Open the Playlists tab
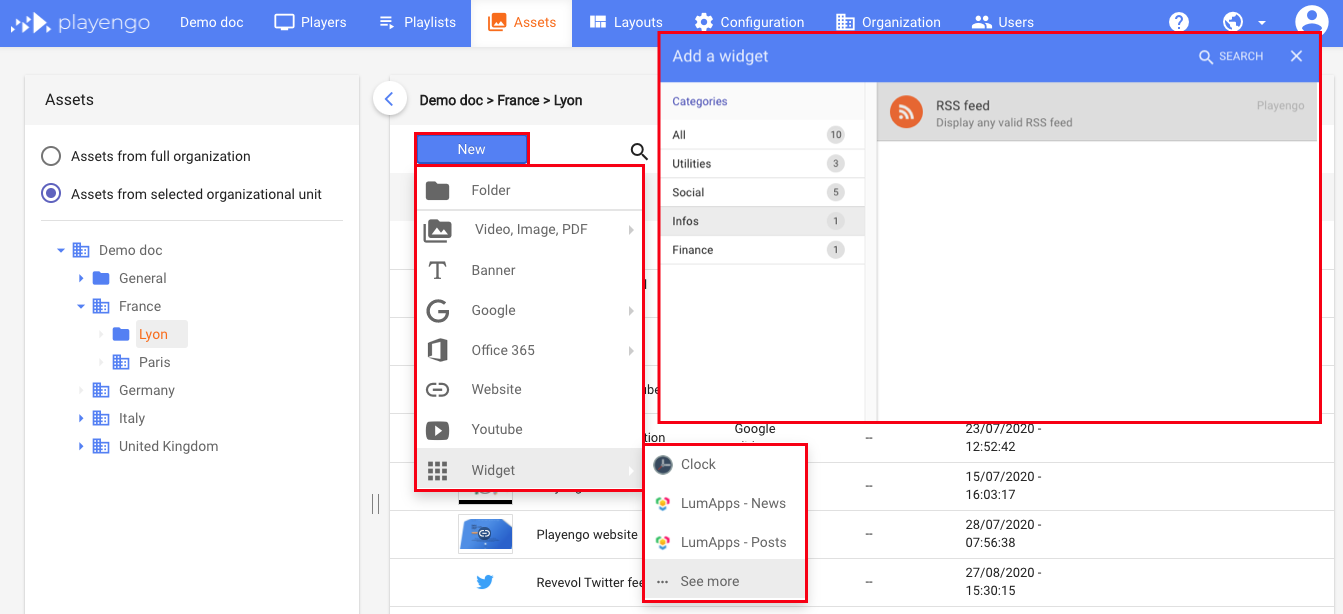The width and height of the screenshot is (1343, 614). click(417, 22)
